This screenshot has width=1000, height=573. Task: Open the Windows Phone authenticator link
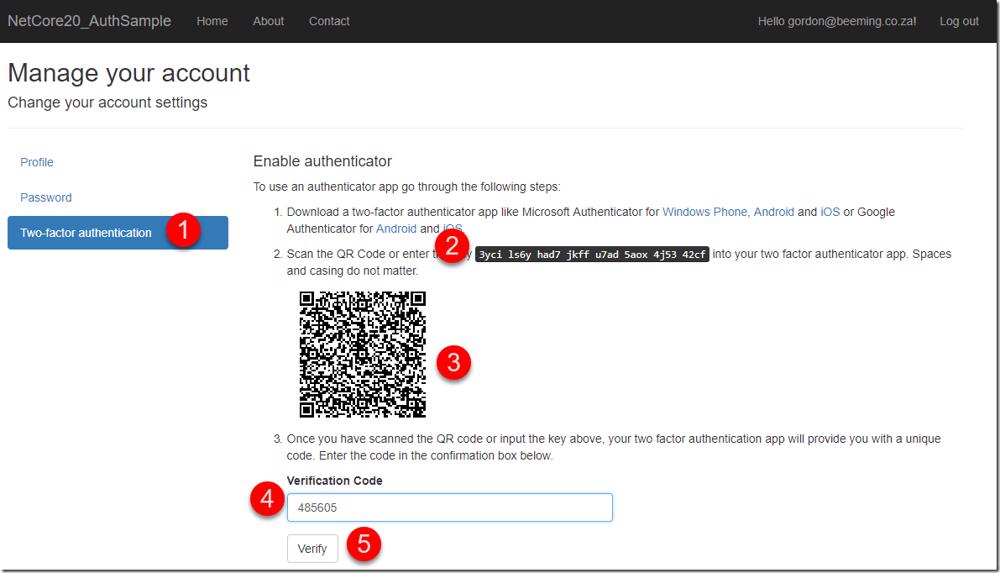(705, 212)
